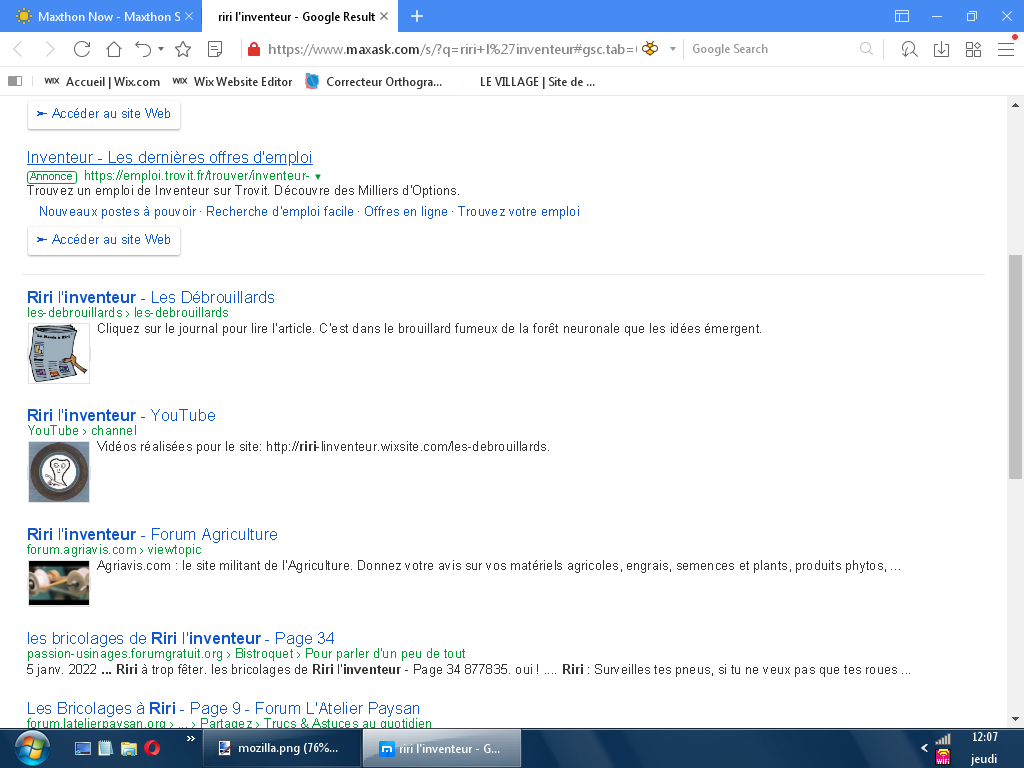Open Accueil | Wix.com bookmark
1024x768 pixels.
(102, 82)
